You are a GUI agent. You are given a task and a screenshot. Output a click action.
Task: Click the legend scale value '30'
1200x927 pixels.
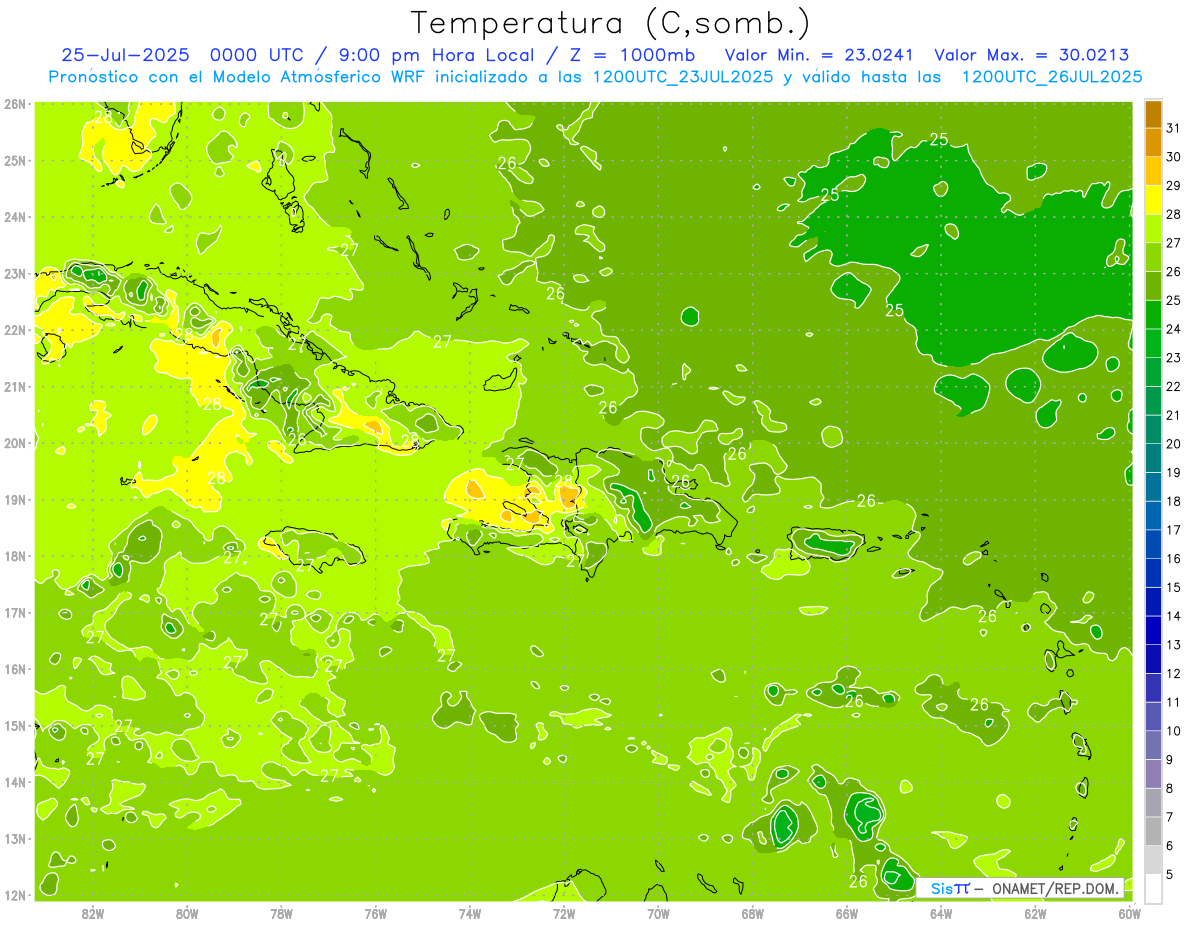click(x=1173, y=157)
